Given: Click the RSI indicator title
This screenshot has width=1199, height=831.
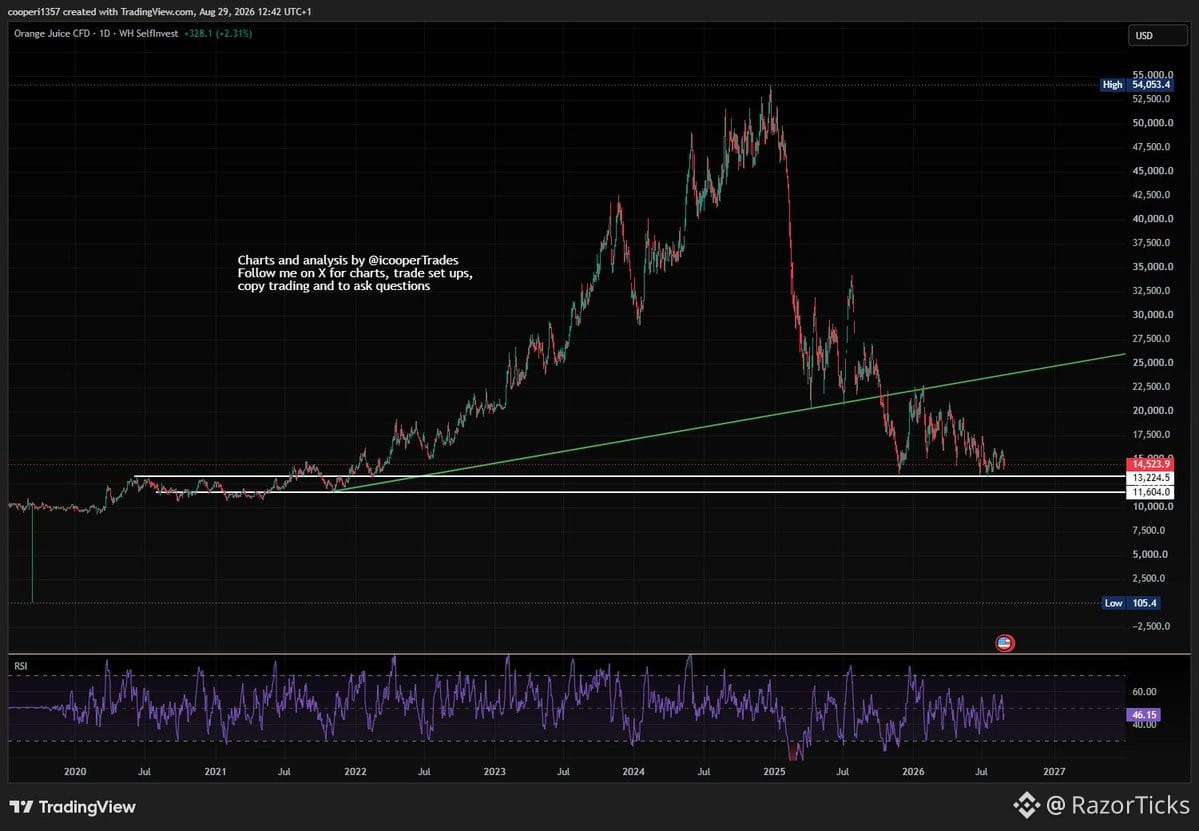Looking at the screenshot, I should pos(21,666).
